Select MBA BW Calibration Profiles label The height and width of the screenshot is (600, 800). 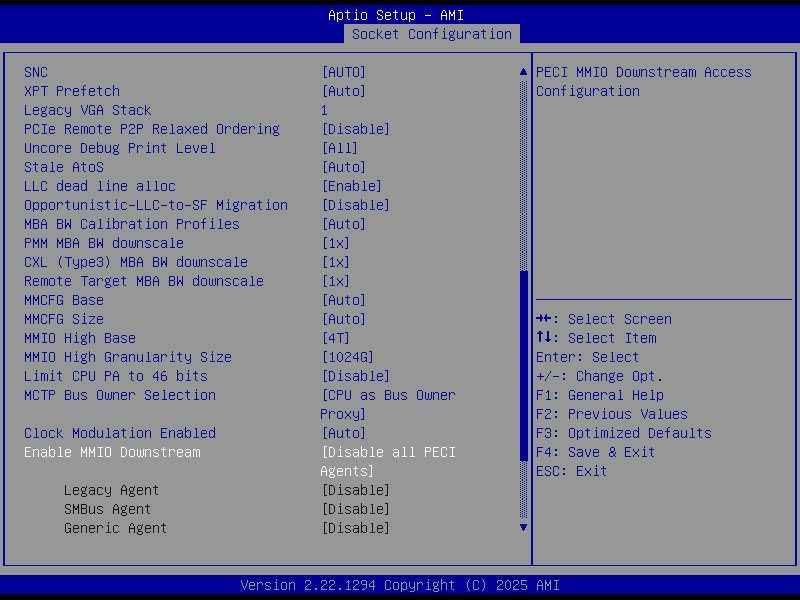coord(132,224)
